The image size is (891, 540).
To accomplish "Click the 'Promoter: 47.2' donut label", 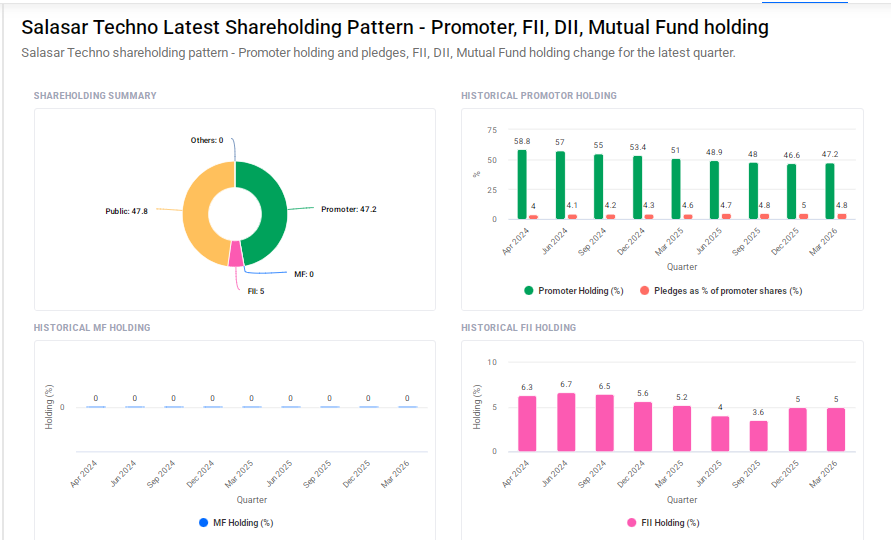I will pos(348,209).
